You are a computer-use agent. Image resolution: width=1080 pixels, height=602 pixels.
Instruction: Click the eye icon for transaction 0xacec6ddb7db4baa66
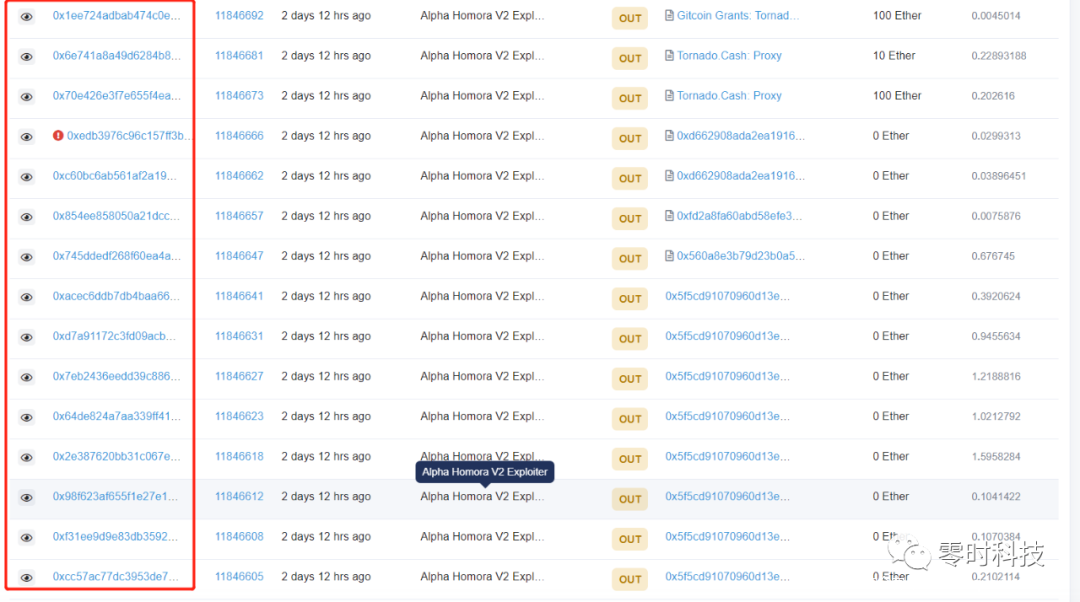(x=26, y=297)
